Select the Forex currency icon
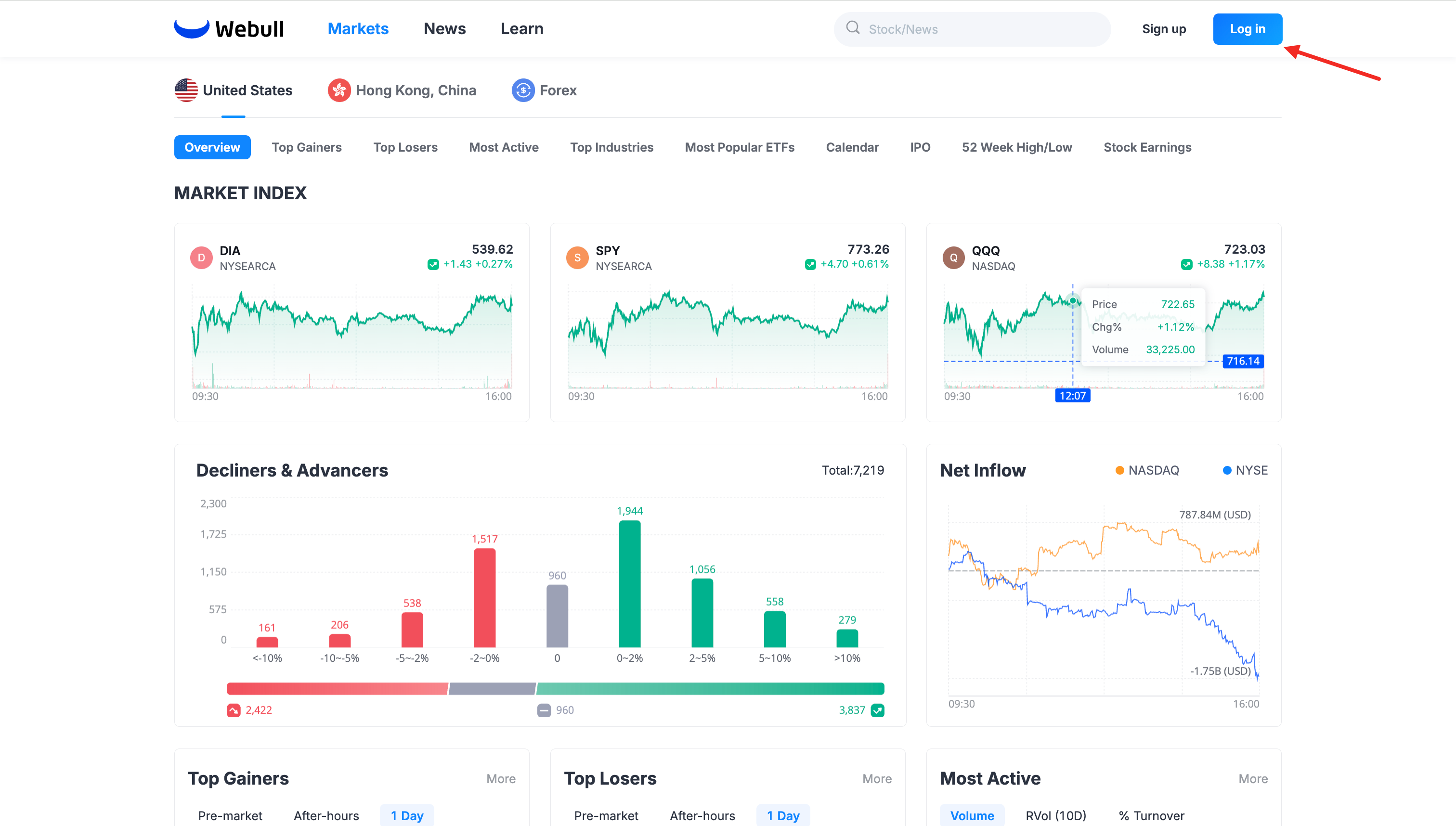 (523, 90)
